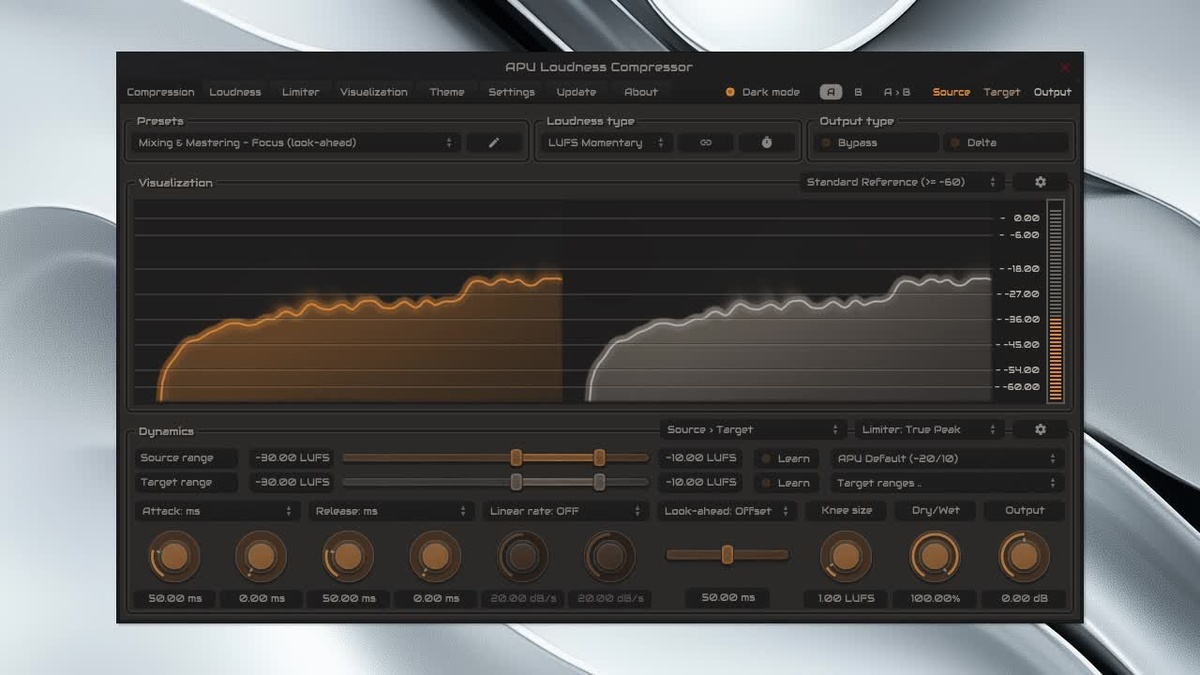Screen dimensions: 1200x675
Task: Click the Dry/Wet knob
Action: (x=935, y=557)
